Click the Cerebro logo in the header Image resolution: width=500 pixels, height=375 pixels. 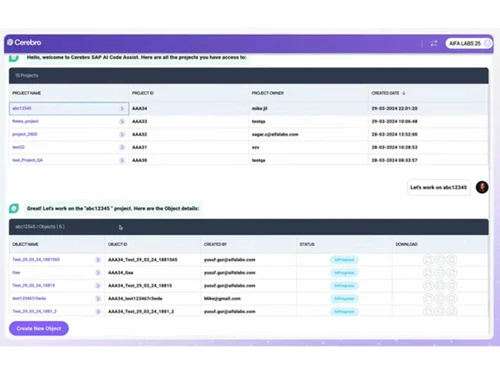(x=24, y=43)
